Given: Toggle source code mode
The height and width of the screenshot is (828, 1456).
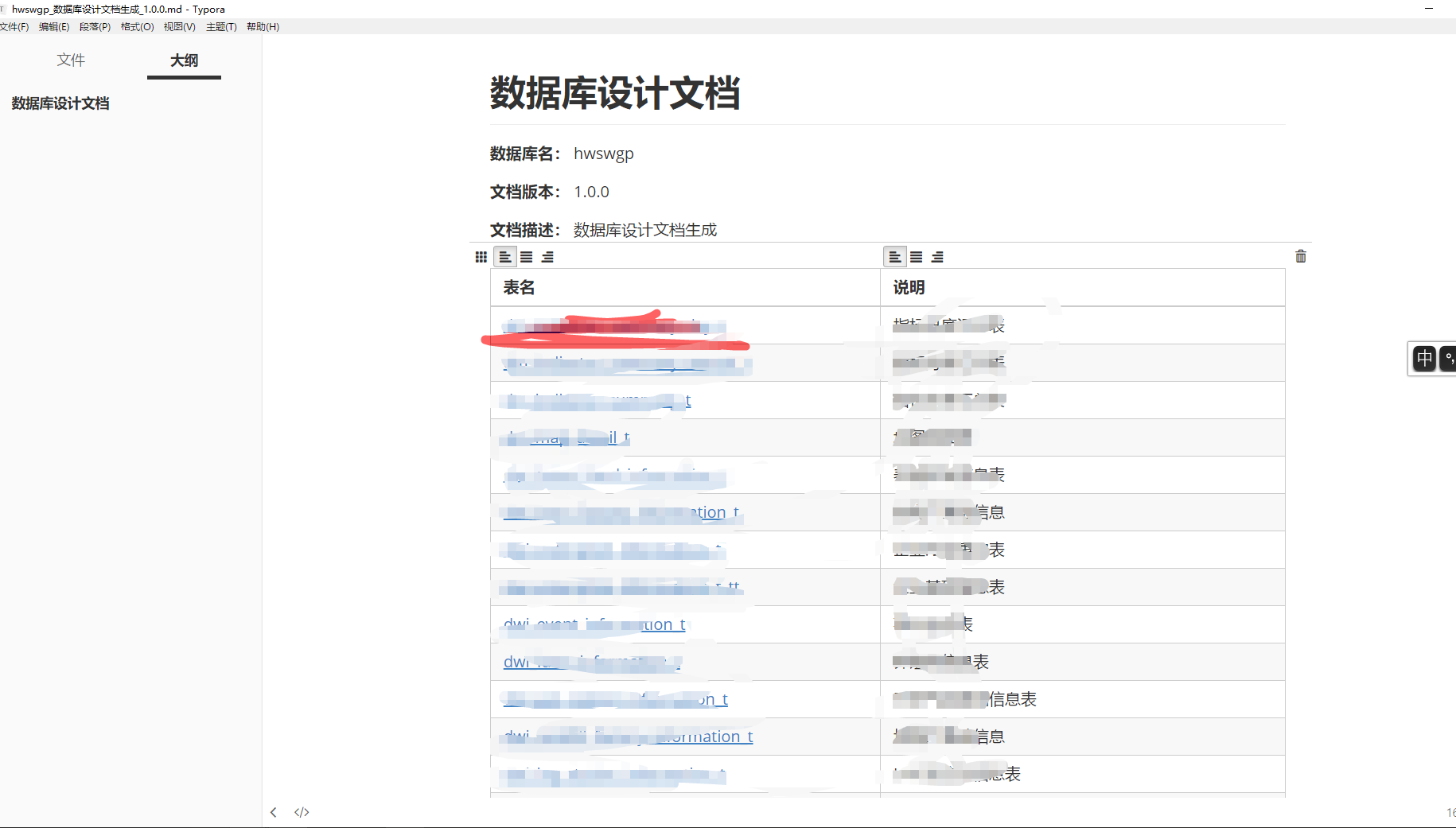Looking at the screenshot, I should 302,812.
